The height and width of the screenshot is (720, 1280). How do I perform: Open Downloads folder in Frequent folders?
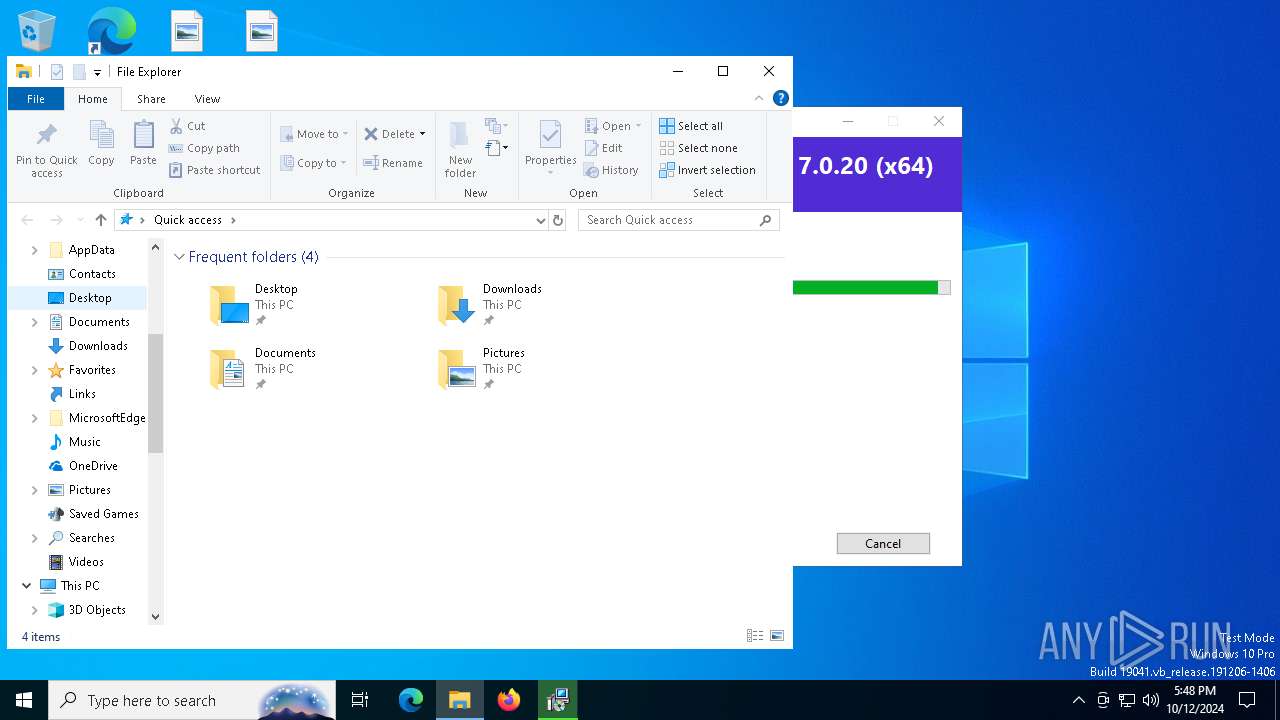tap(490, 305)
